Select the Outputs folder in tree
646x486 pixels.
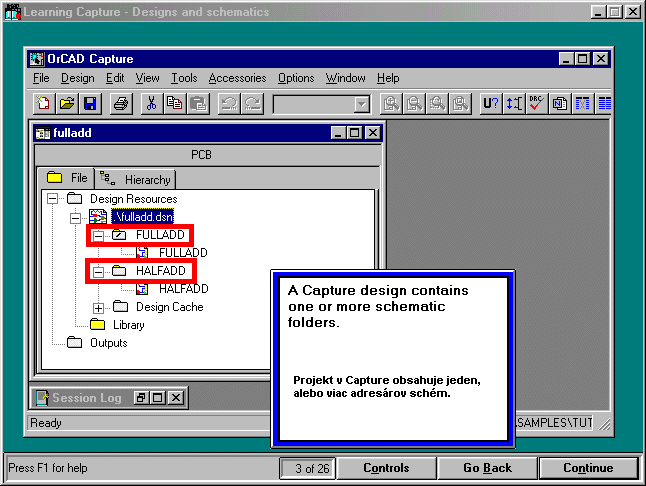108,343
